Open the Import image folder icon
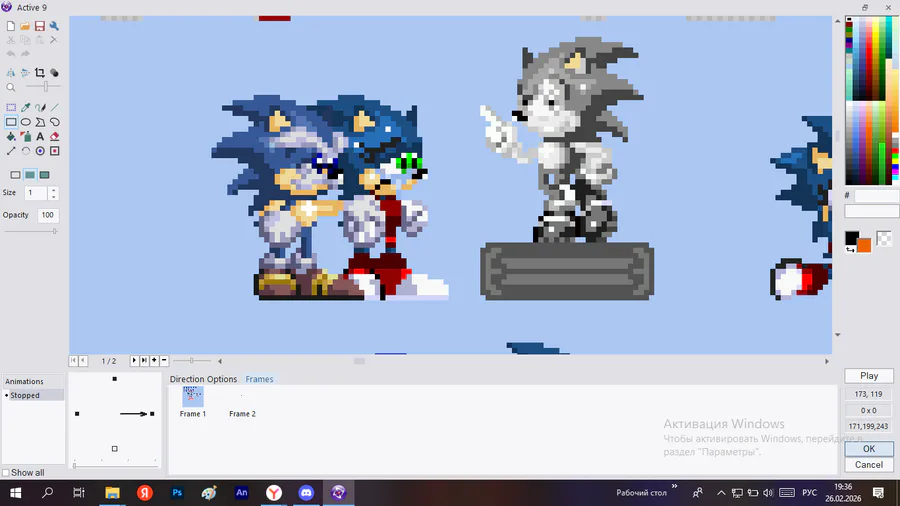Screen dimensions: 900x506 pyautogui.click(x=25, y=26)
